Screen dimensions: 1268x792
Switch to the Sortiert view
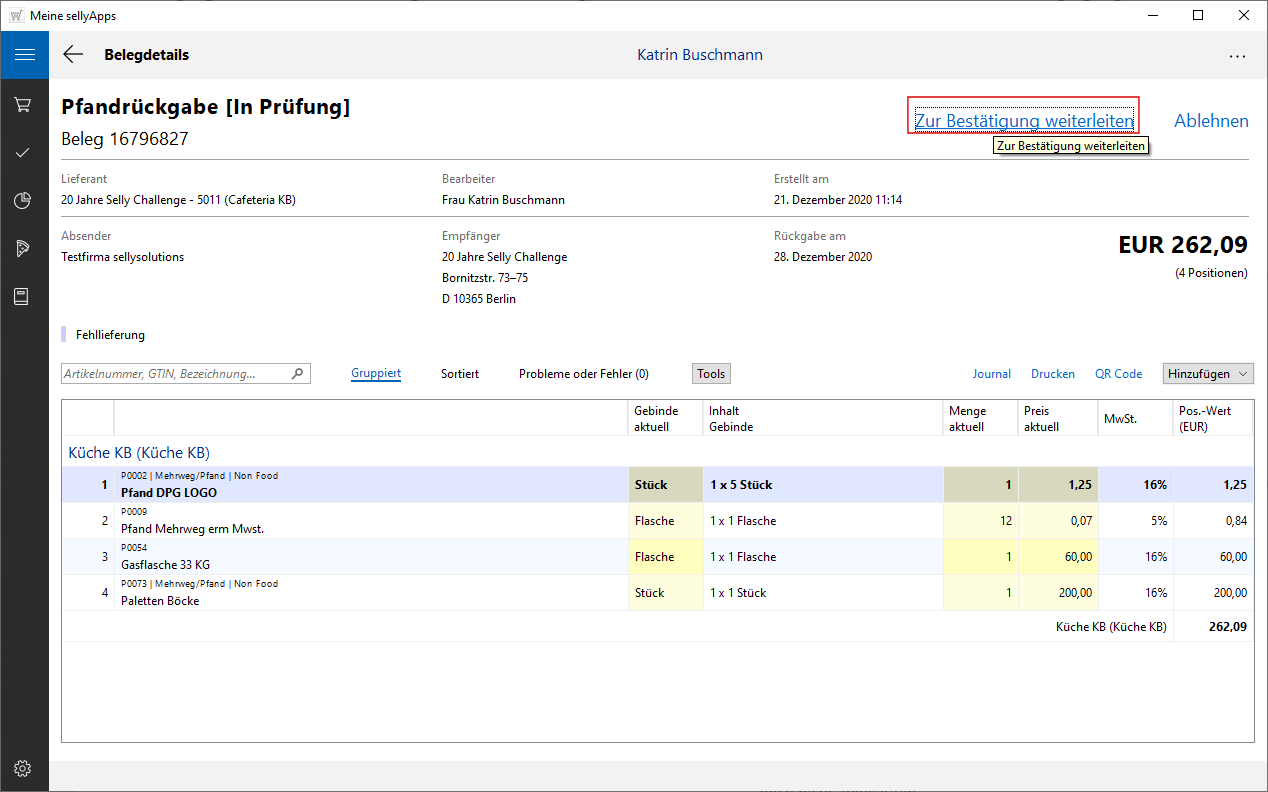(x=460, y=374)
